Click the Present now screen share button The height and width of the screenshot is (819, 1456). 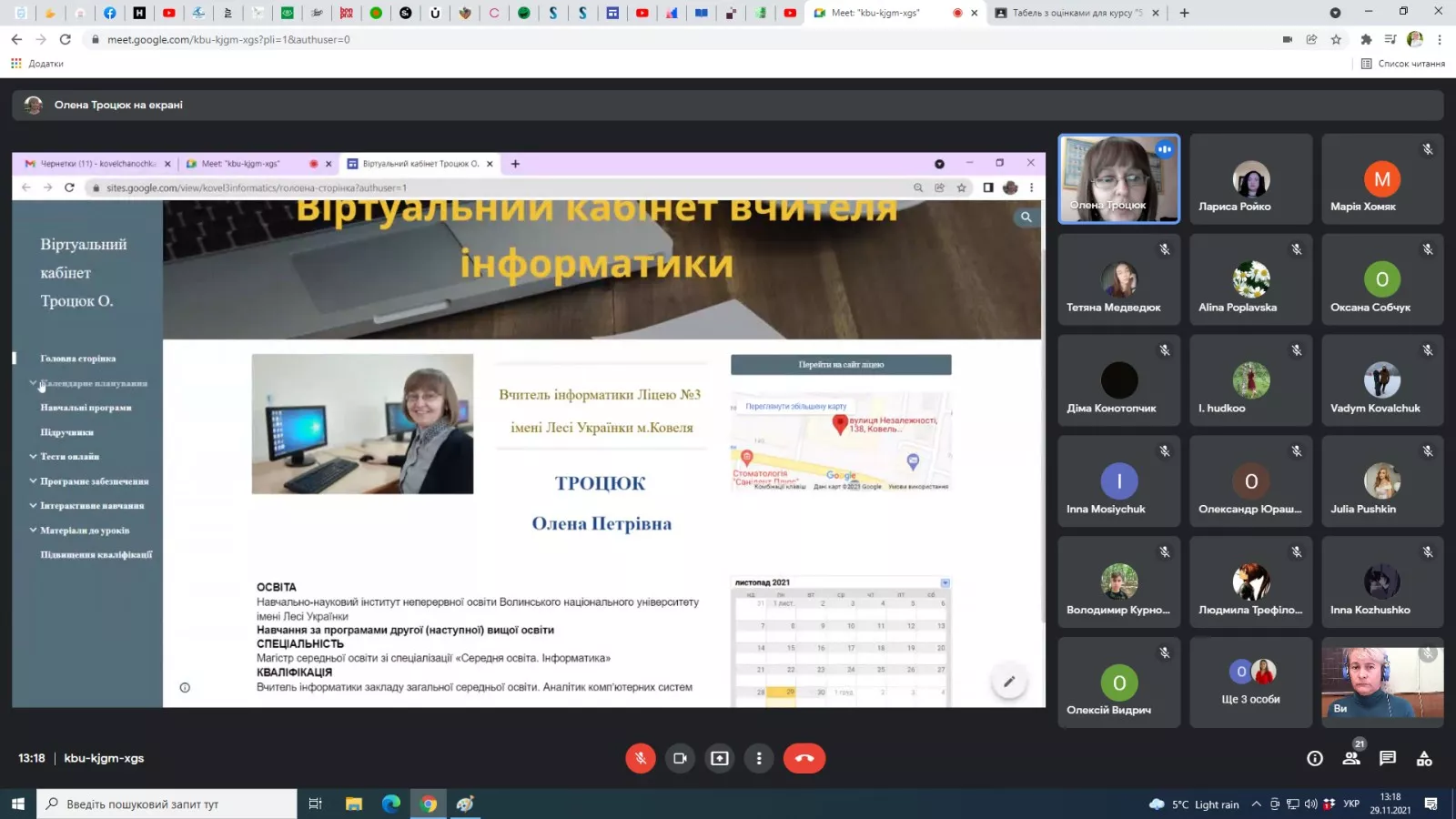[x=720, y=758]
